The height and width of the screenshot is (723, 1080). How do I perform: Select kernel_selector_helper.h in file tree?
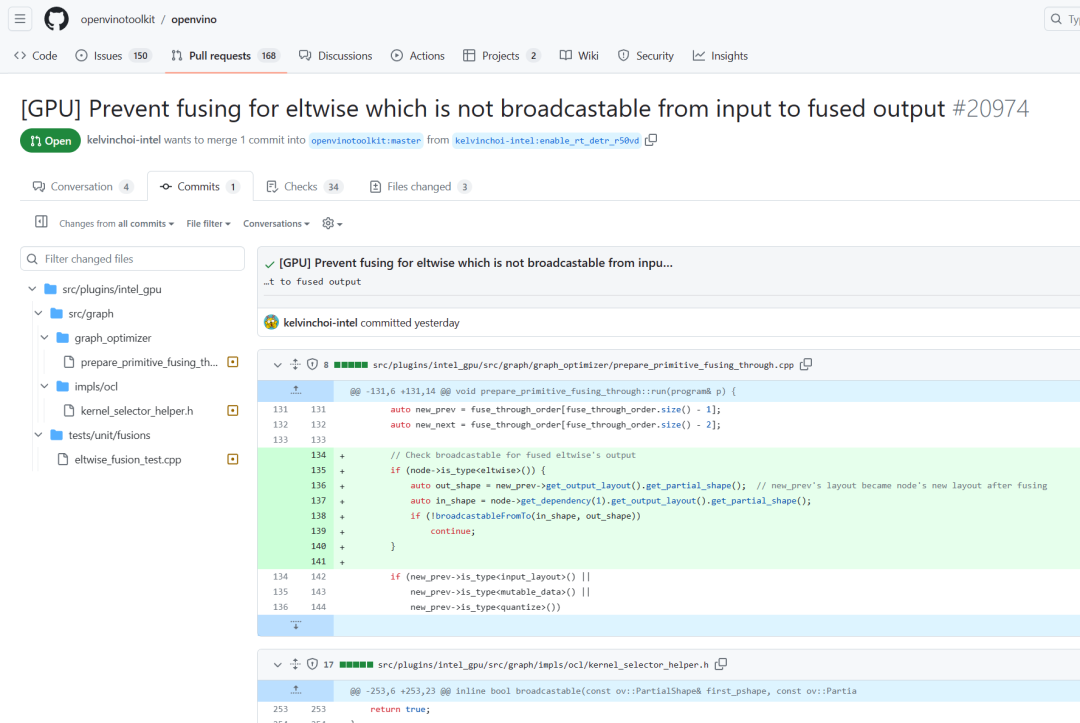pyautogui.click(x=136, y=411)
